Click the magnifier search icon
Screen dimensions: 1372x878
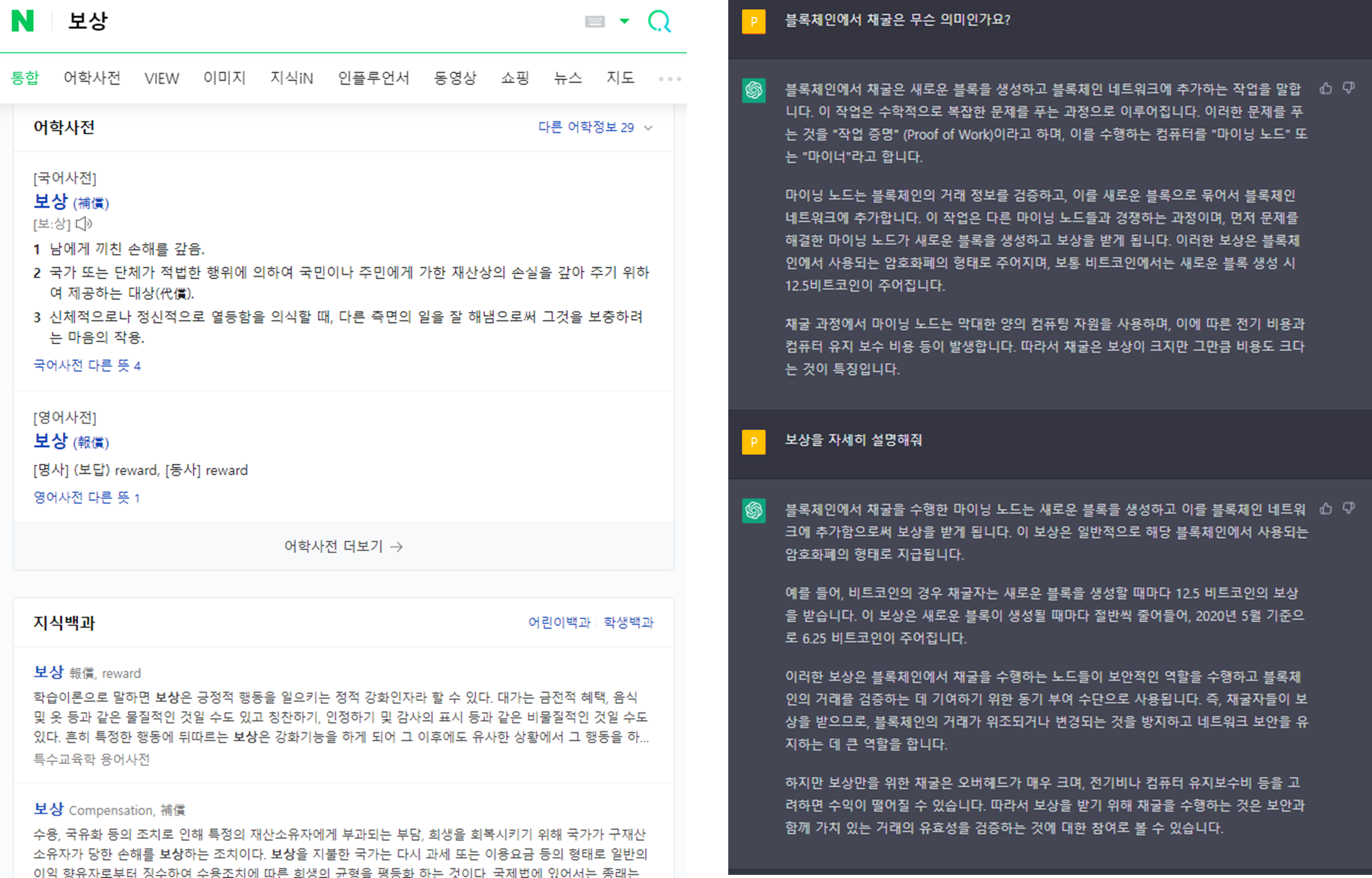[x=659, y=21]
